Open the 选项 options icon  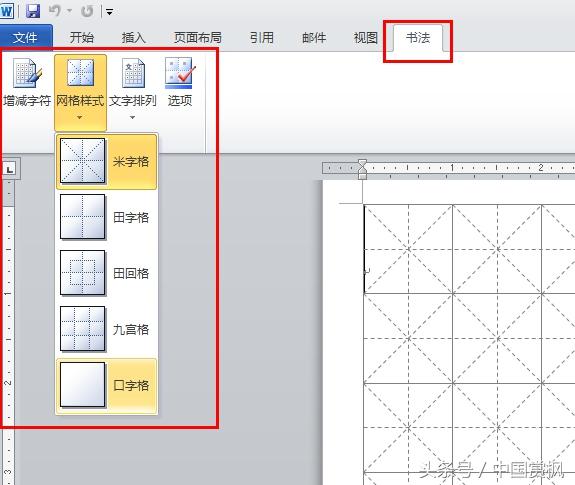click(180, 82)
